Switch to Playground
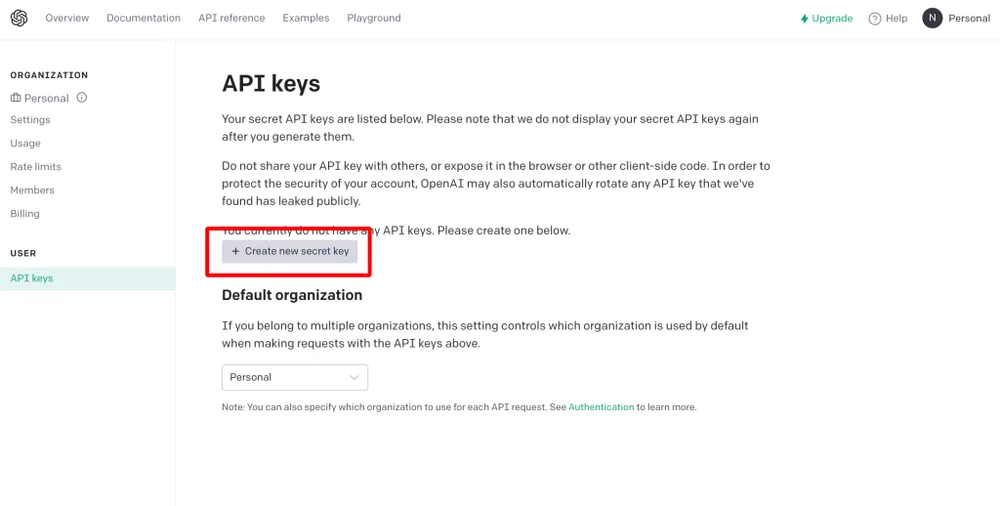 [374, 18]
